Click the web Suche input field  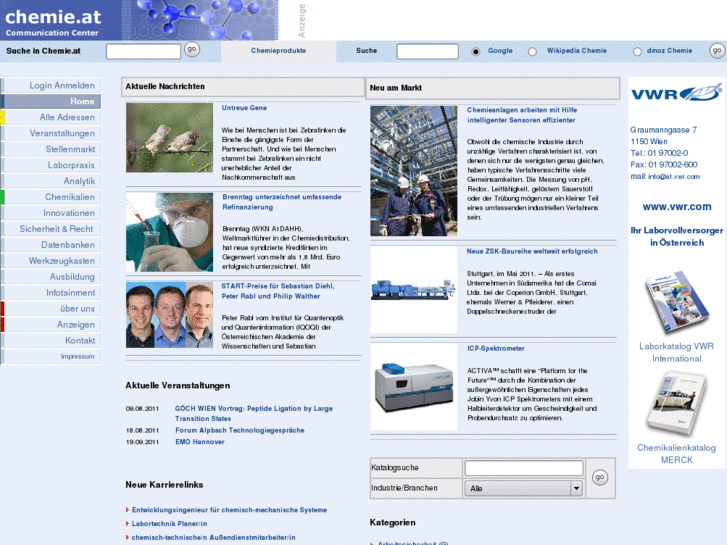tap(427, 51)
